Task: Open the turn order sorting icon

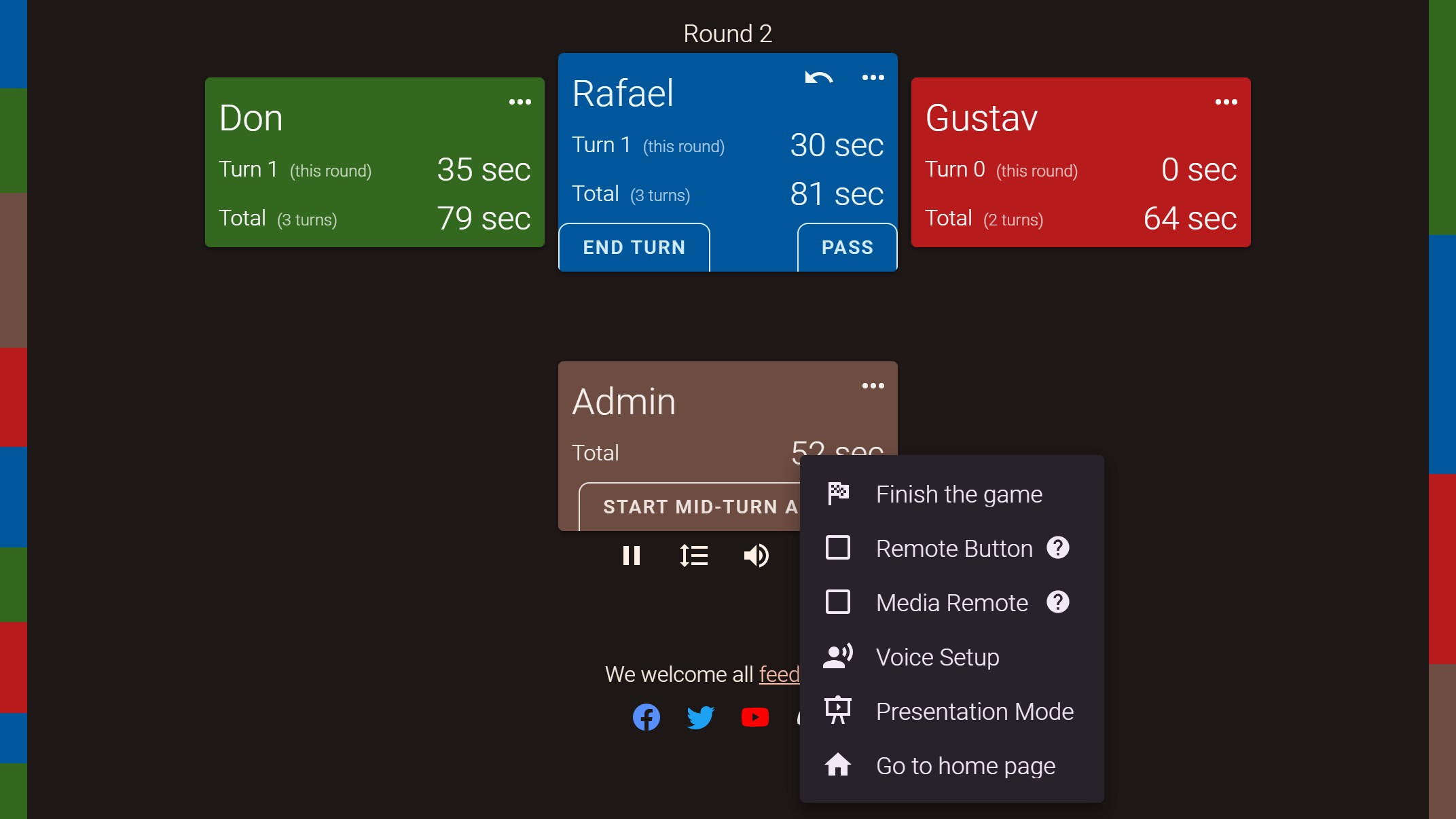Action: coord(694,556)
